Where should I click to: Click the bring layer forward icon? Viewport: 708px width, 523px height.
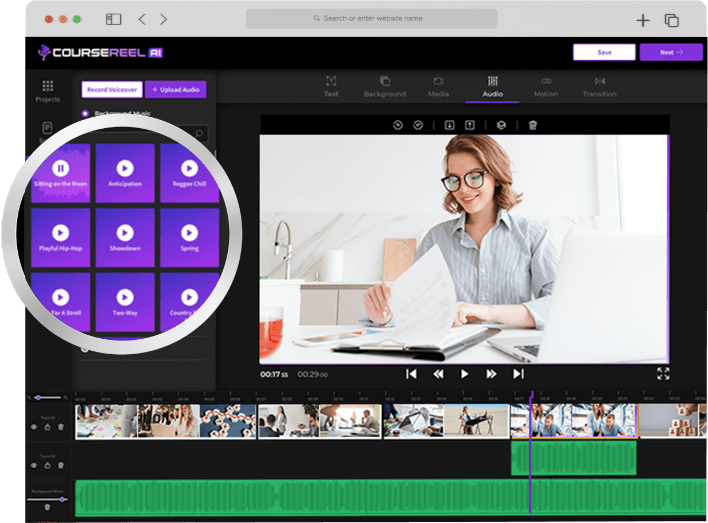pyautogui.click(x=470, y=125)
